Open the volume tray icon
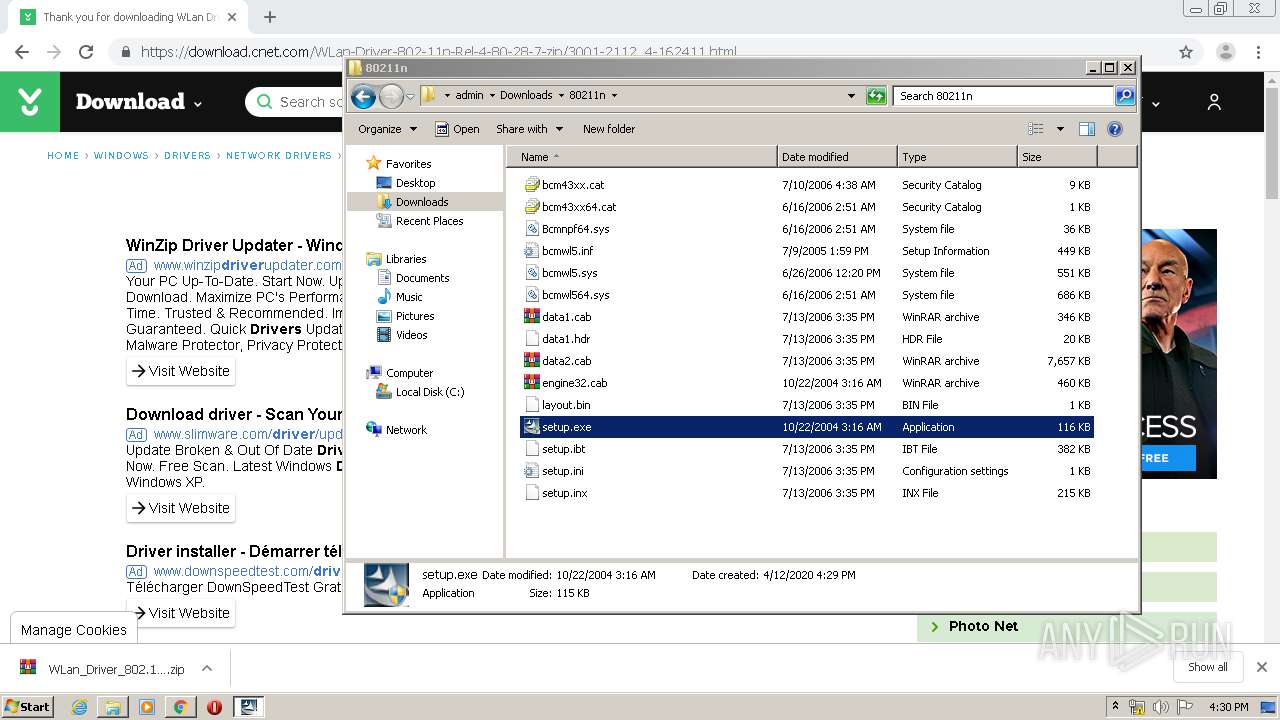This screenshot has height=720, width=1280. [x=1160, y=707]
